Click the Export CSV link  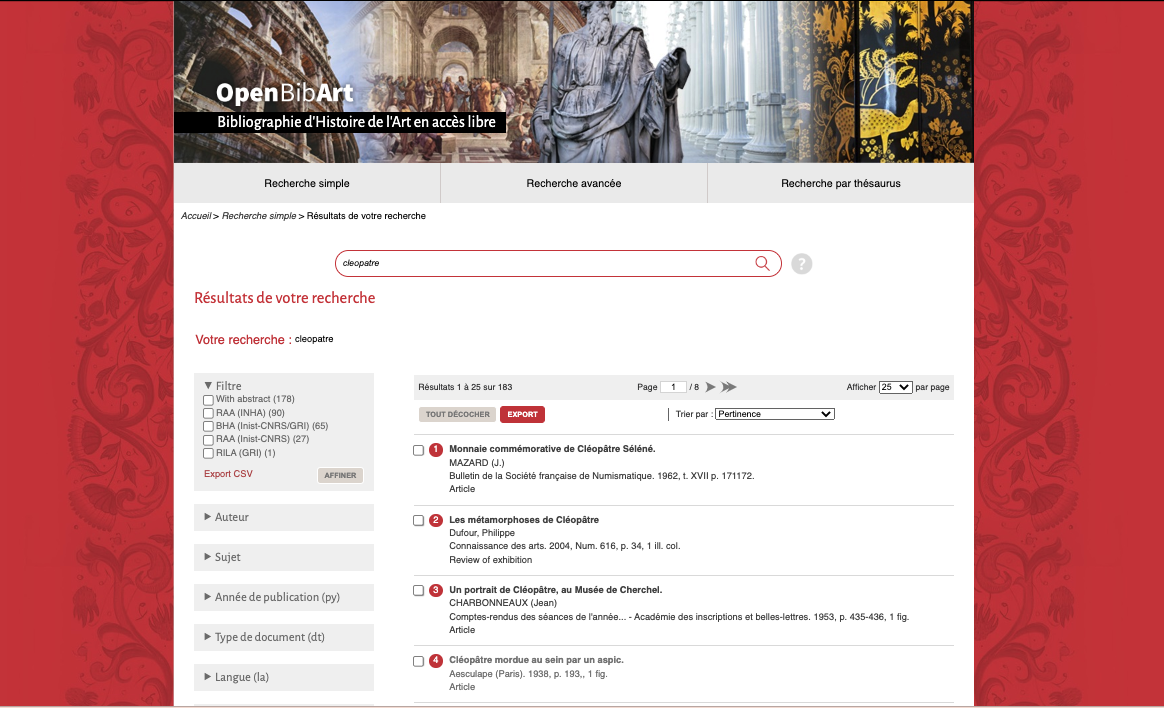click(x=228, y=474)
